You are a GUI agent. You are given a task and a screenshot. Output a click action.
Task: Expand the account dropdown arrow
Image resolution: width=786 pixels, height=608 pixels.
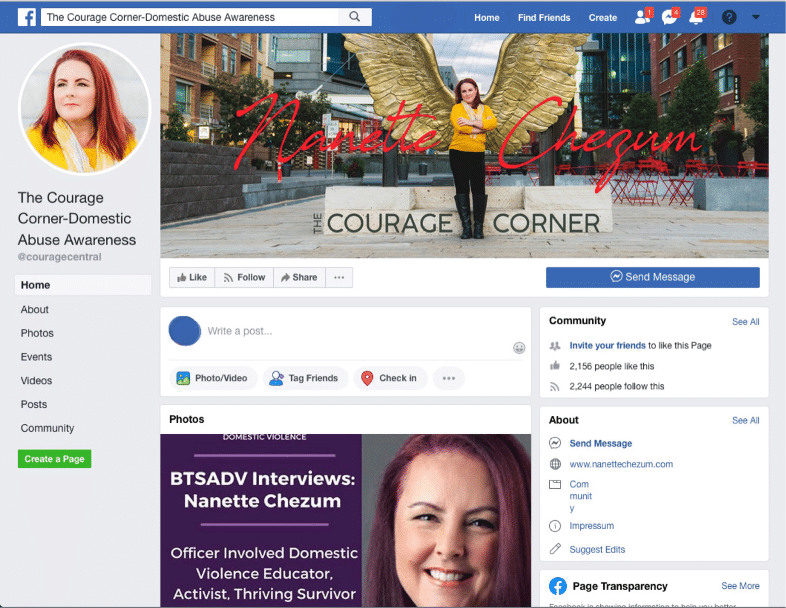pos(755,17)
